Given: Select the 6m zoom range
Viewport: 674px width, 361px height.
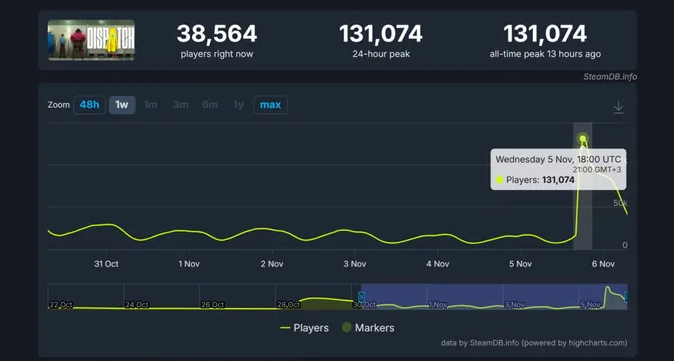Looking at the screenshot, I should (x=210, y=105).
